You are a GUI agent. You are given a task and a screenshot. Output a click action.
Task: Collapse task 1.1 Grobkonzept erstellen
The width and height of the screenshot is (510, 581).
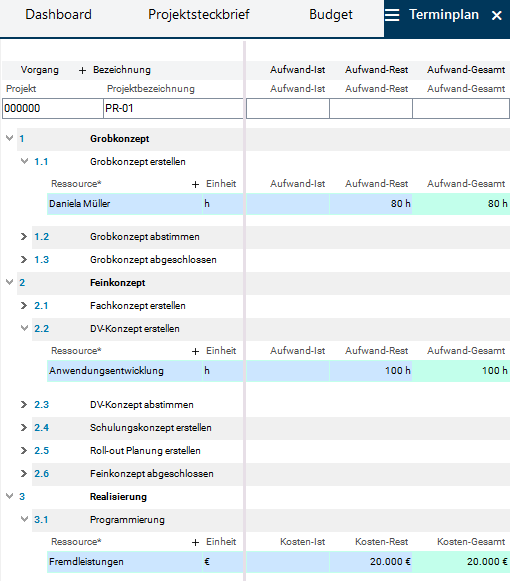(24, 161)
